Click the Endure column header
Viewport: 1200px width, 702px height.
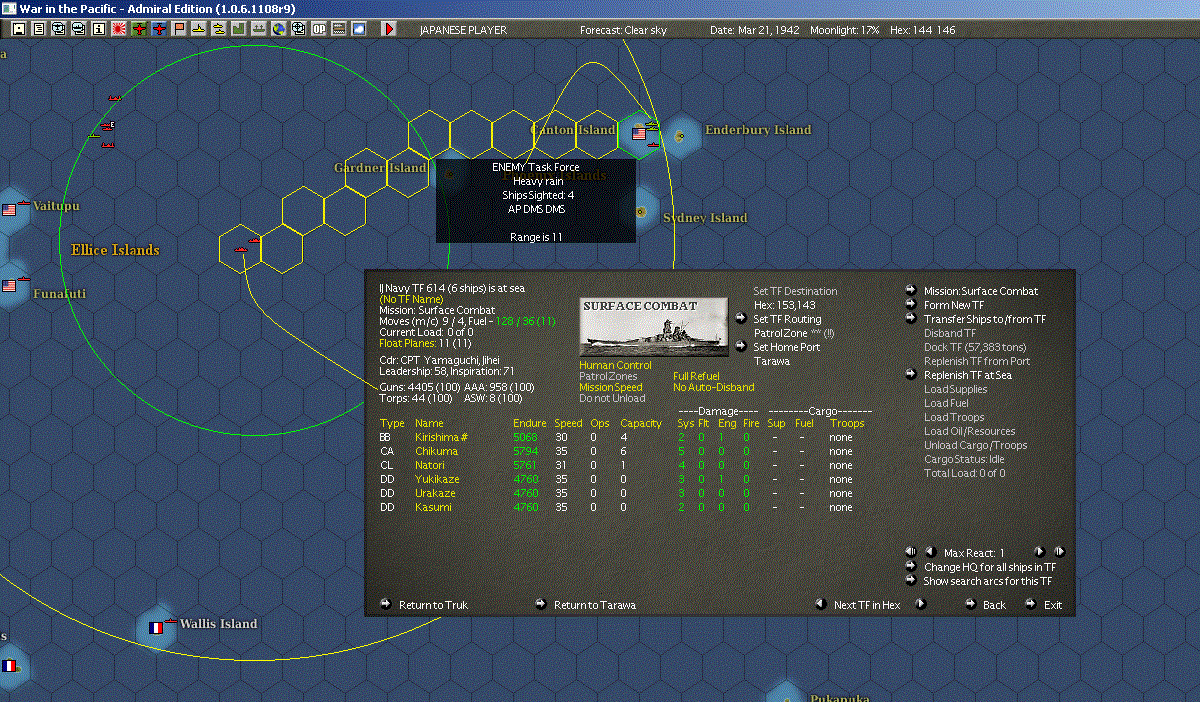(x=529, y=423)
